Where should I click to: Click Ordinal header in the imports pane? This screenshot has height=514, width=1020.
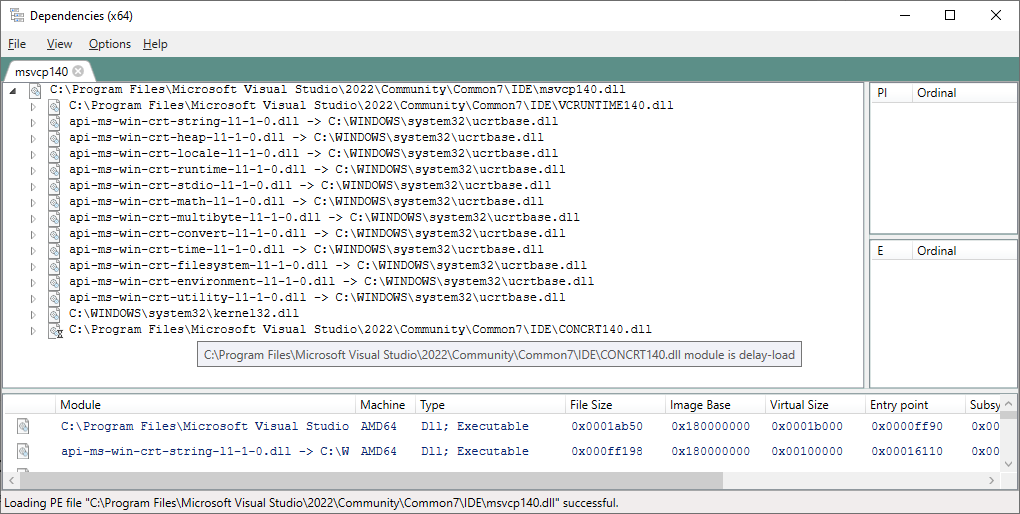(964, 93)
